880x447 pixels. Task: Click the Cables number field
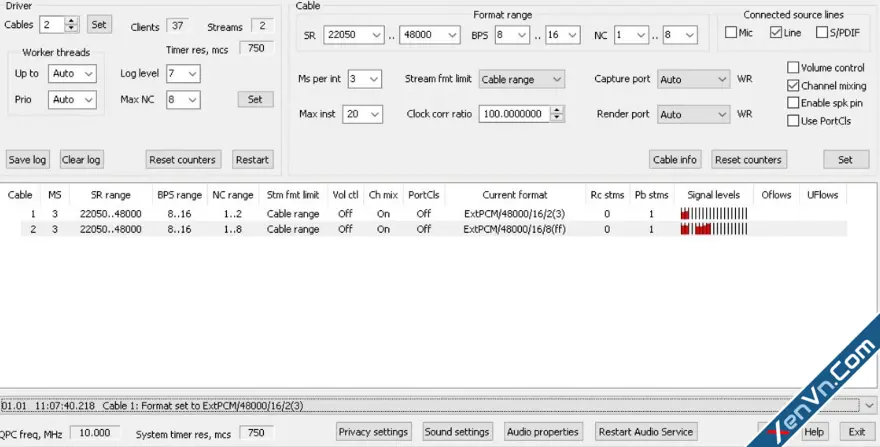point(52,25)
